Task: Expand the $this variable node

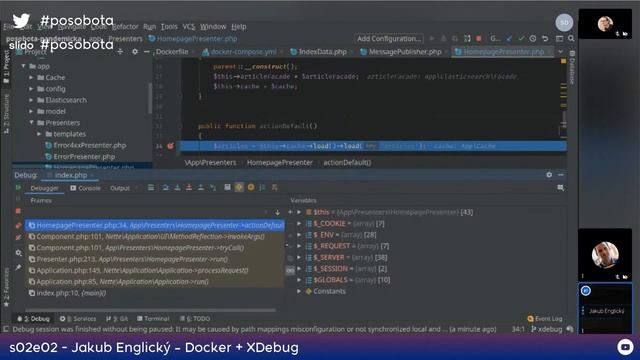Action: pyautogui.click(x=299, y=212)
